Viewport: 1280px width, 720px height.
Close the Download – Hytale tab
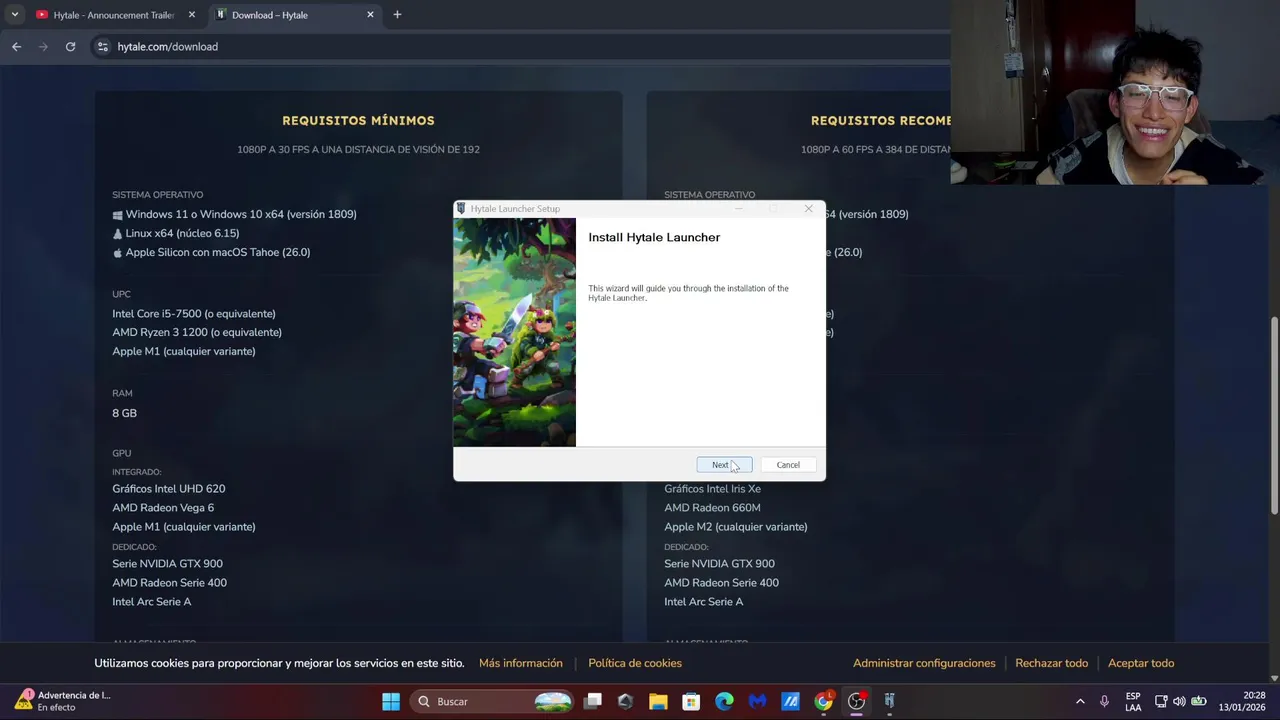(x=370, y=15)
